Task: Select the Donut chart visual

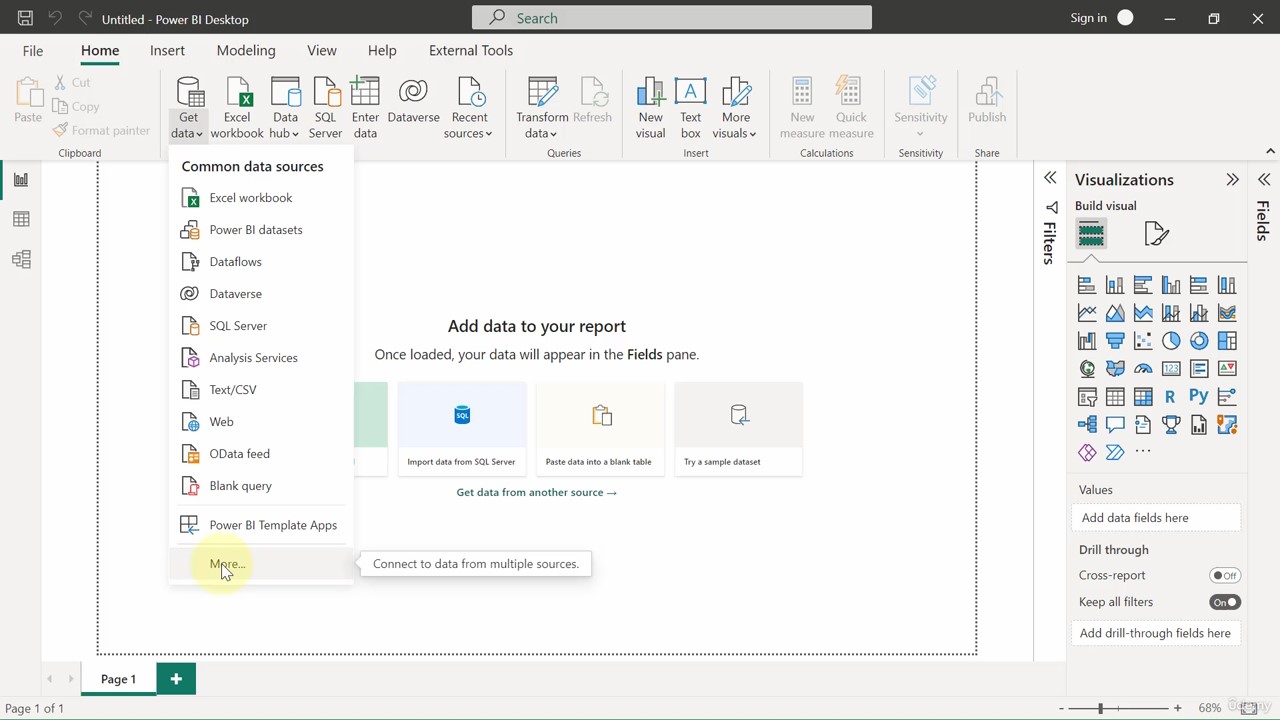Action: pyautogui.click(x=1199, y=341)
